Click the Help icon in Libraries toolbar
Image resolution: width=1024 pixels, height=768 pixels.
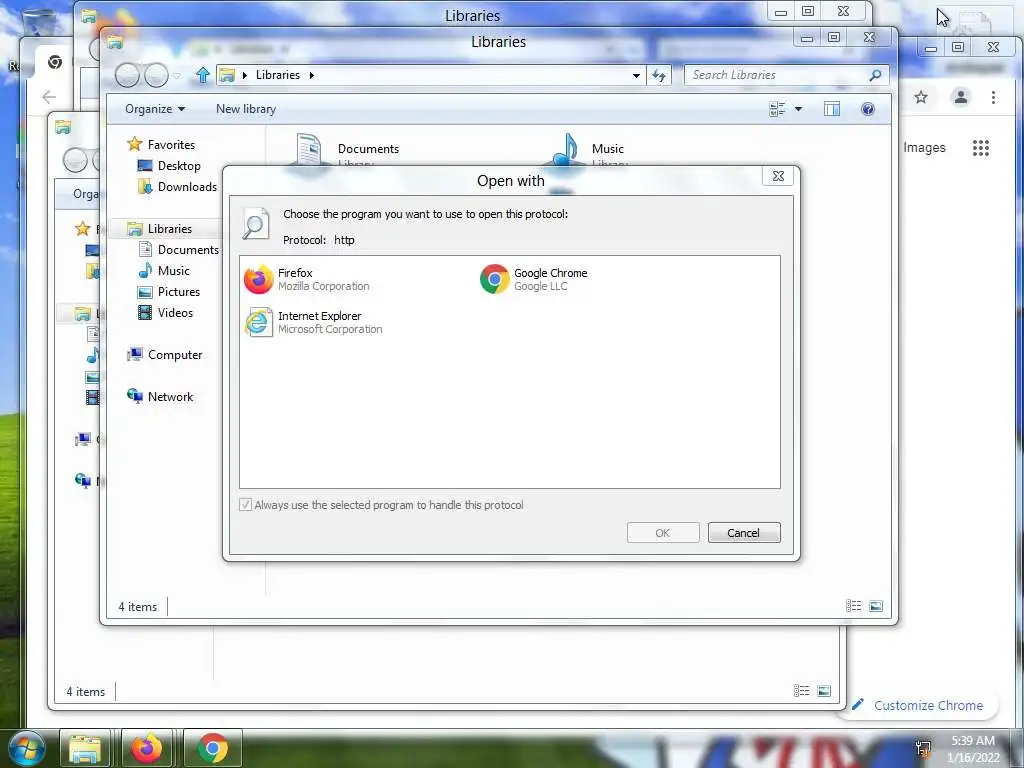coord(868,109)
